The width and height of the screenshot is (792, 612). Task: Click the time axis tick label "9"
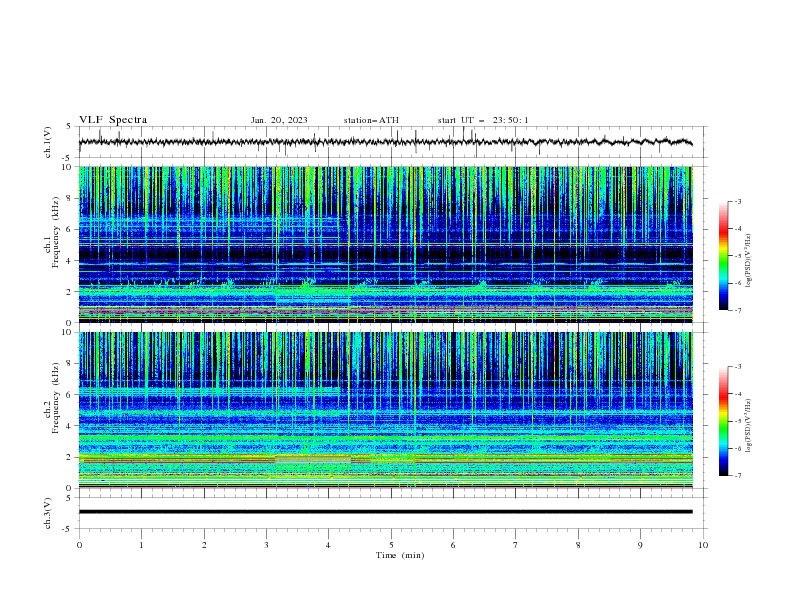coord(640,545)
